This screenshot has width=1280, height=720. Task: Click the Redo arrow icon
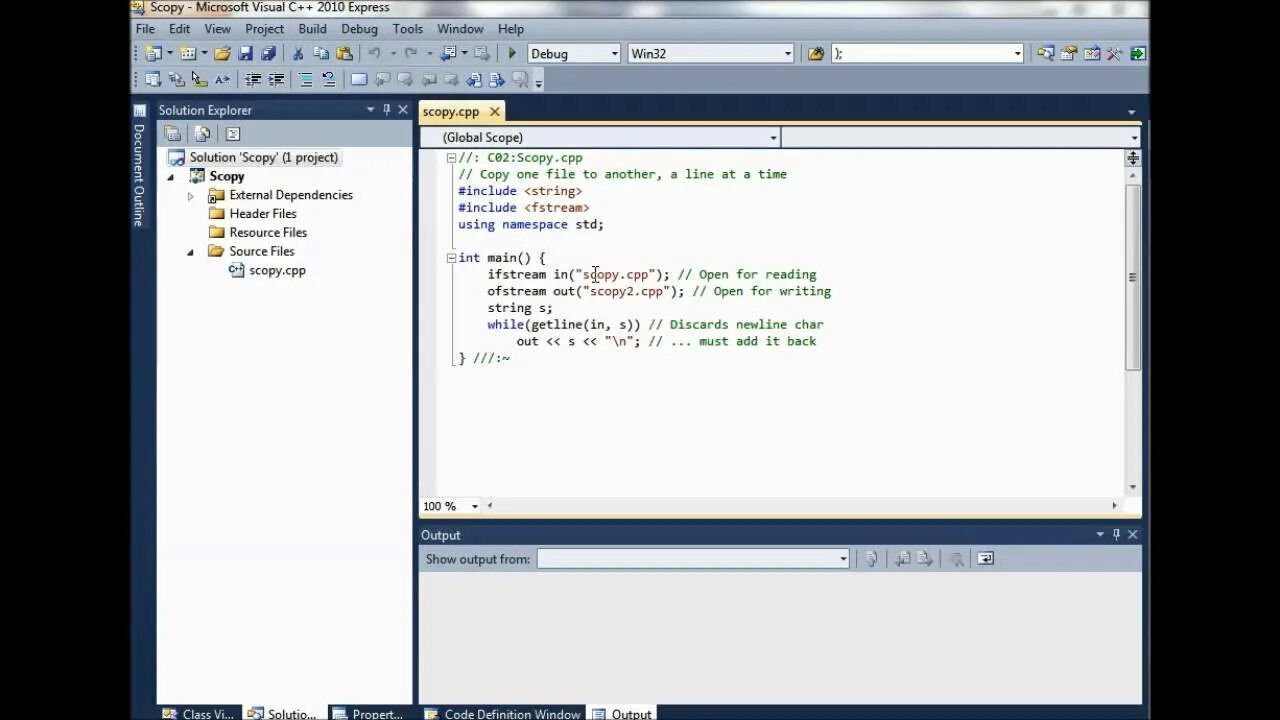point(410,53)
